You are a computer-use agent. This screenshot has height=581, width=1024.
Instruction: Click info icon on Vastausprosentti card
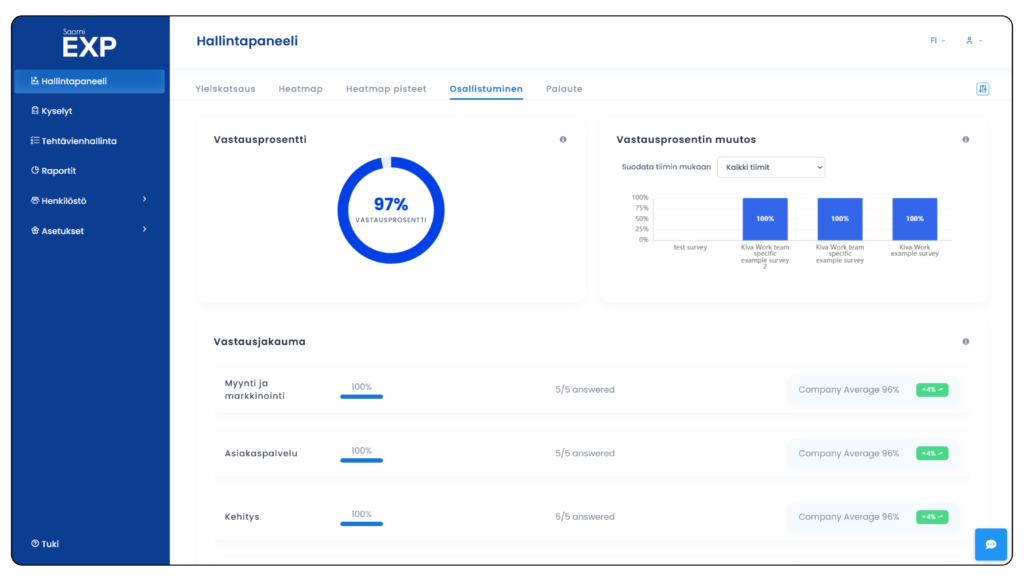coord(563,140)
